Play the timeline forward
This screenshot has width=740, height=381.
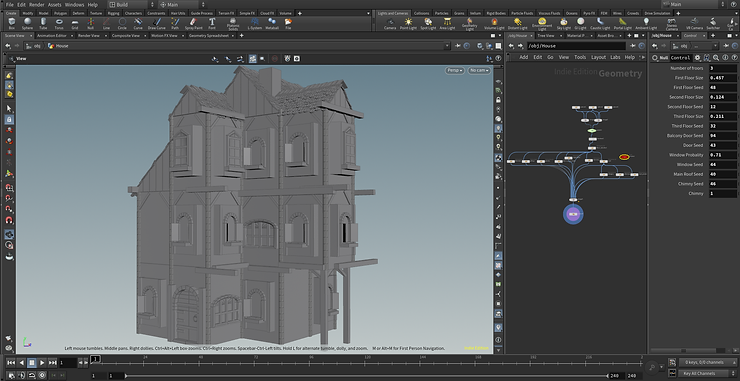pyautogui.click(x=42, y=363)
